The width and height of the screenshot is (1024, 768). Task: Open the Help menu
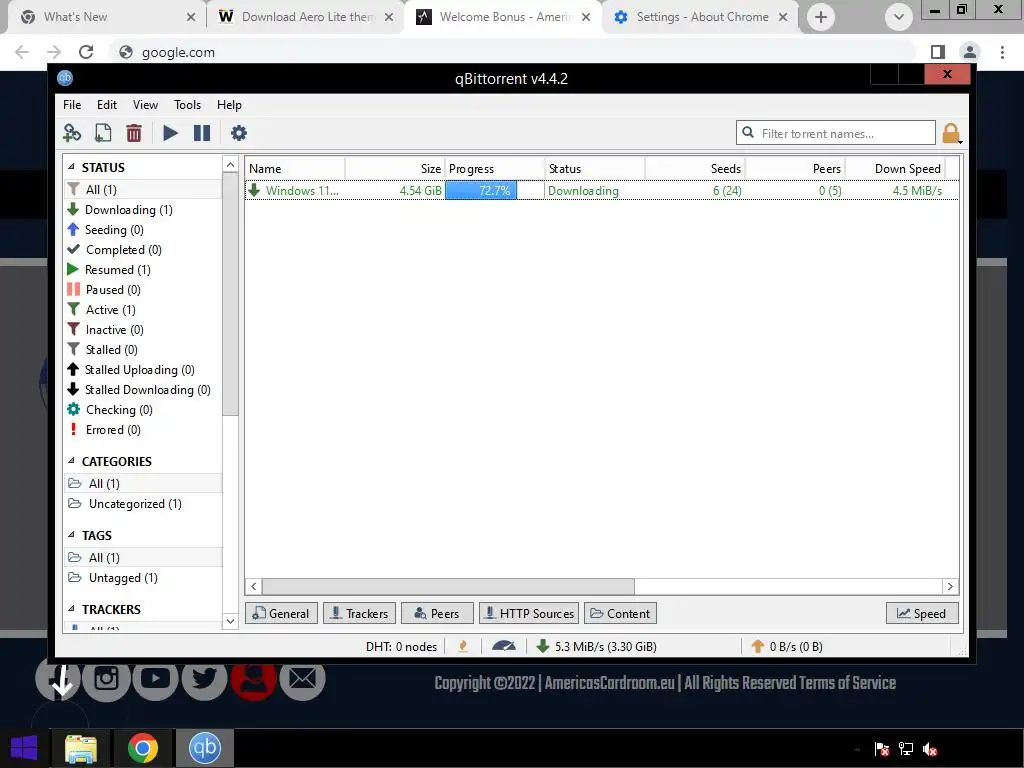tap(229, 104)
